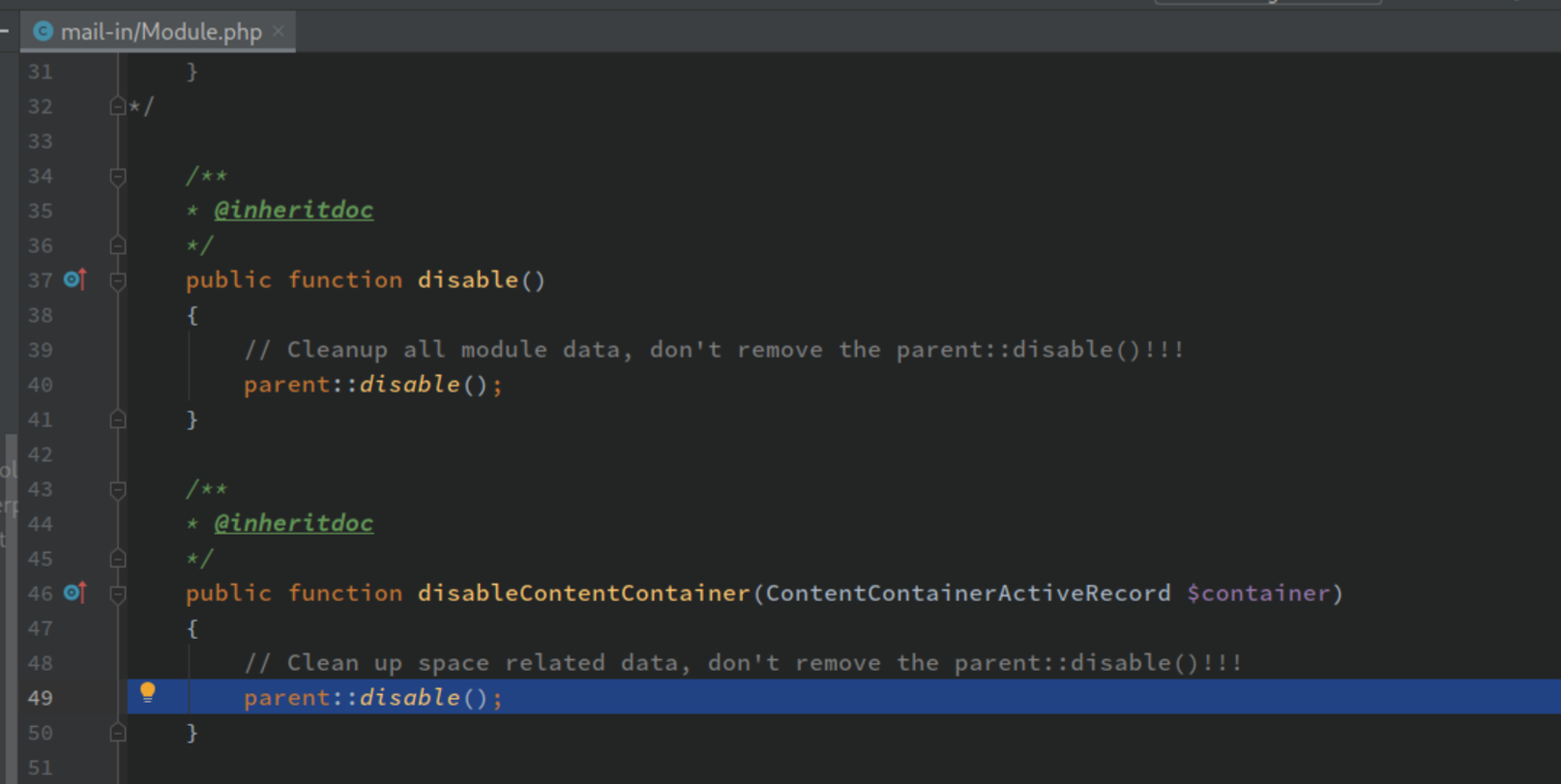The image size is (1561, 784).
Task: Collapse the docblock above disable()
Action: click(117, 176)
